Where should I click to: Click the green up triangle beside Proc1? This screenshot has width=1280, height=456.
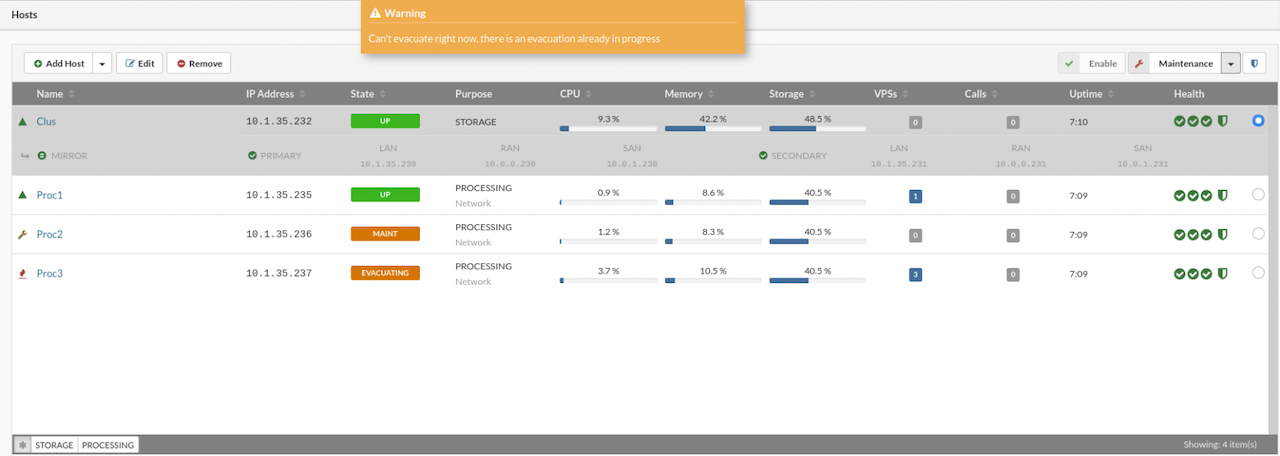[x=22, y=195]
